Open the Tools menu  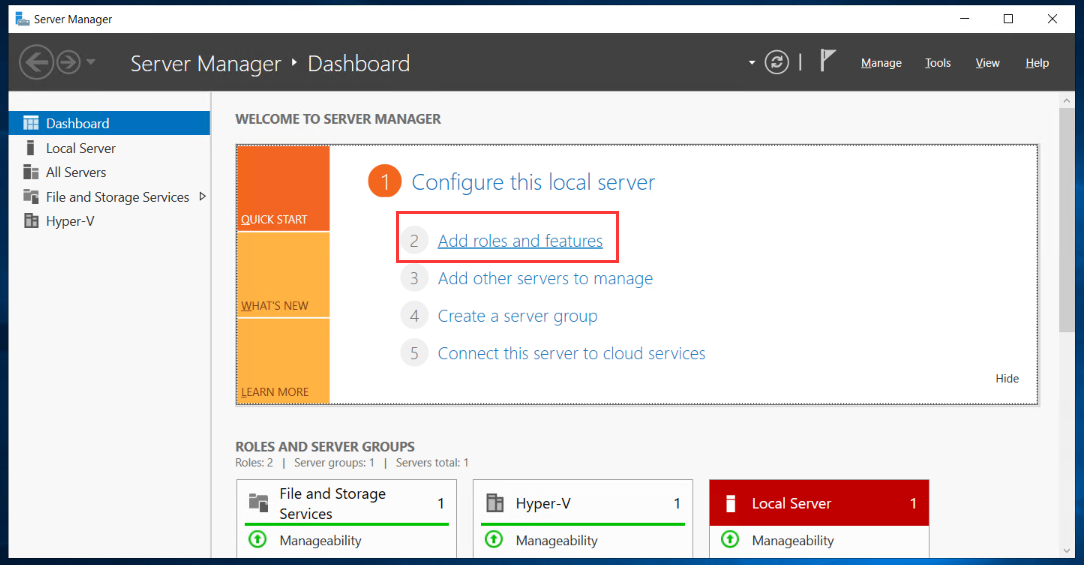click(x=937, y=63)
